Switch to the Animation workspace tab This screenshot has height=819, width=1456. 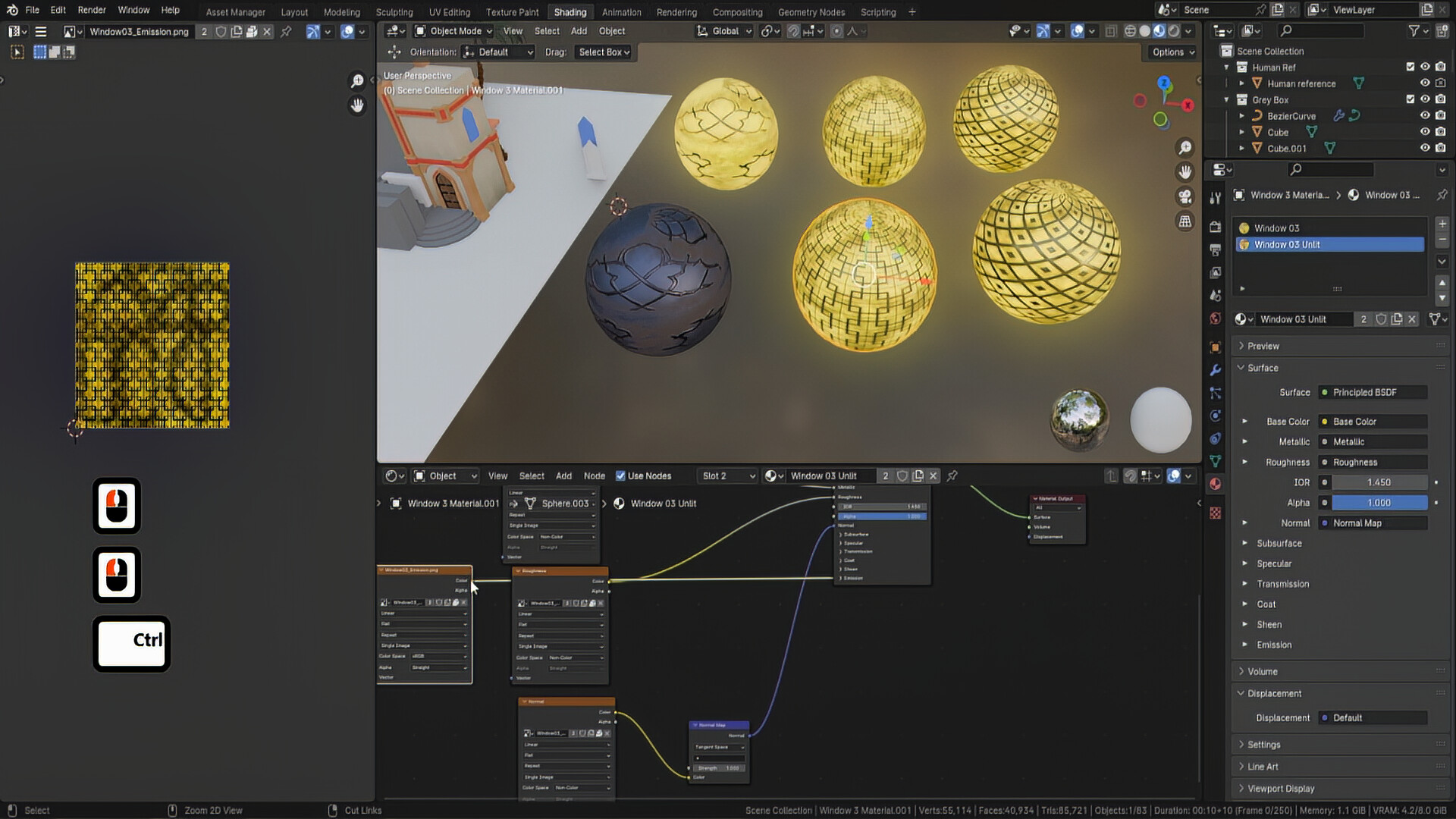click(621, 12)
